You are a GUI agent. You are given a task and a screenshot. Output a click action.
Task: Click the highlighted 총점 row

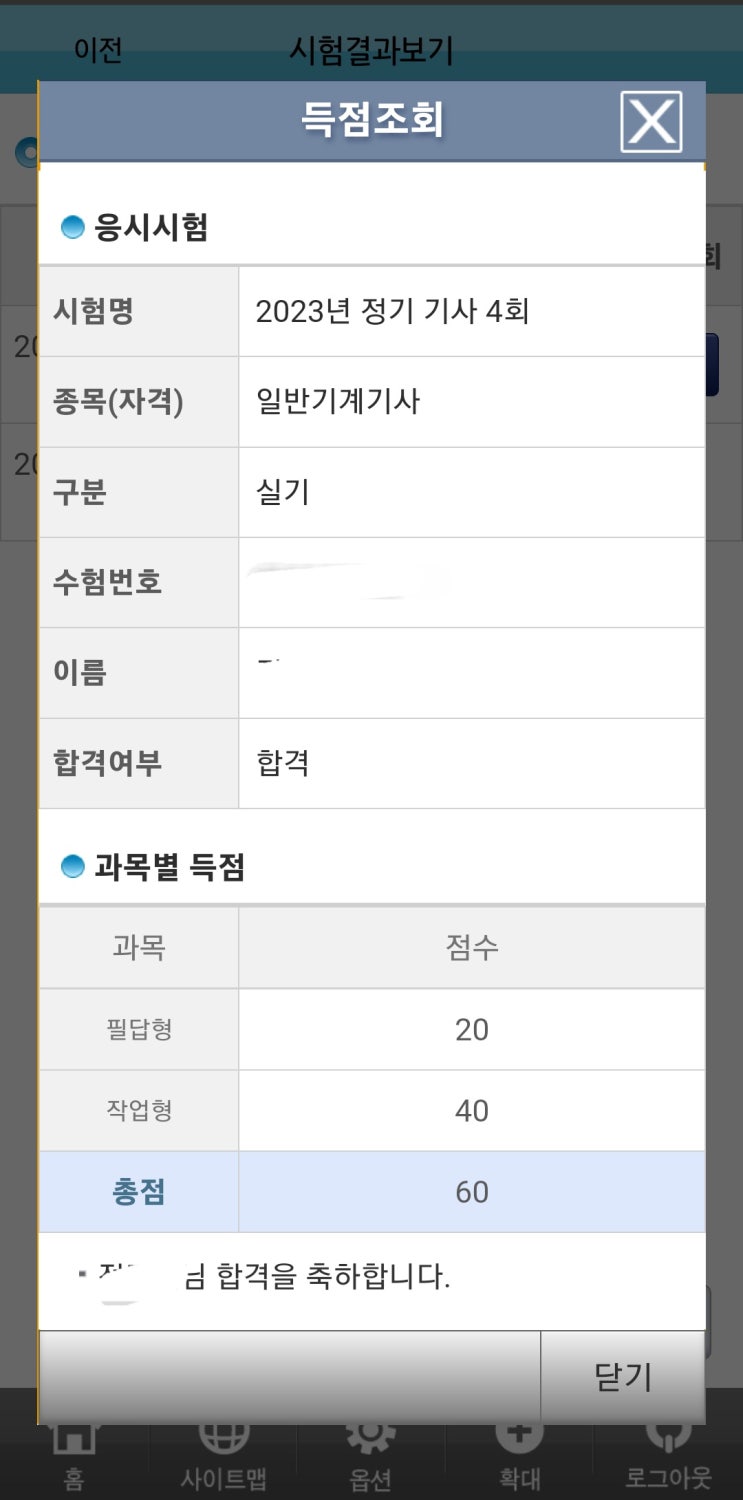tap(371, 1192)
